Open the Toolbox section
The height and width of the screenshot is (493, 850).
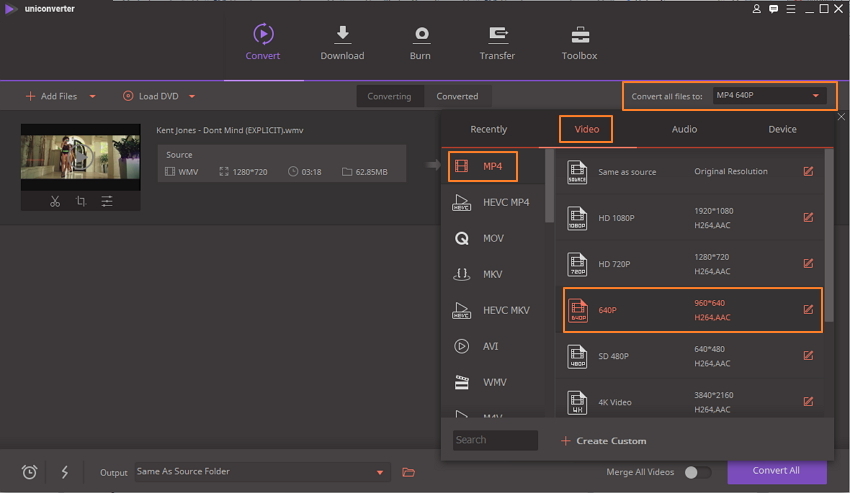tap(579, 42)
